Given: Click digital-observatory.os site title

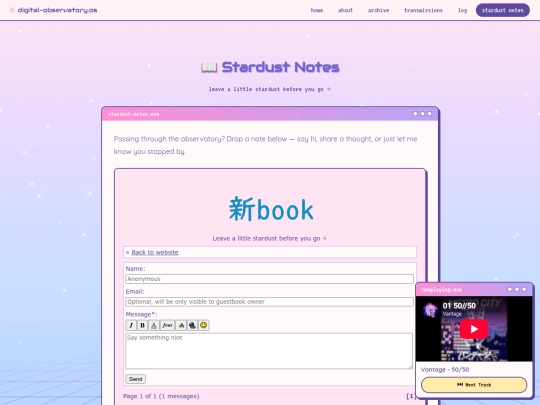Looking at the screenshot, I should click(x=57, y=10).
